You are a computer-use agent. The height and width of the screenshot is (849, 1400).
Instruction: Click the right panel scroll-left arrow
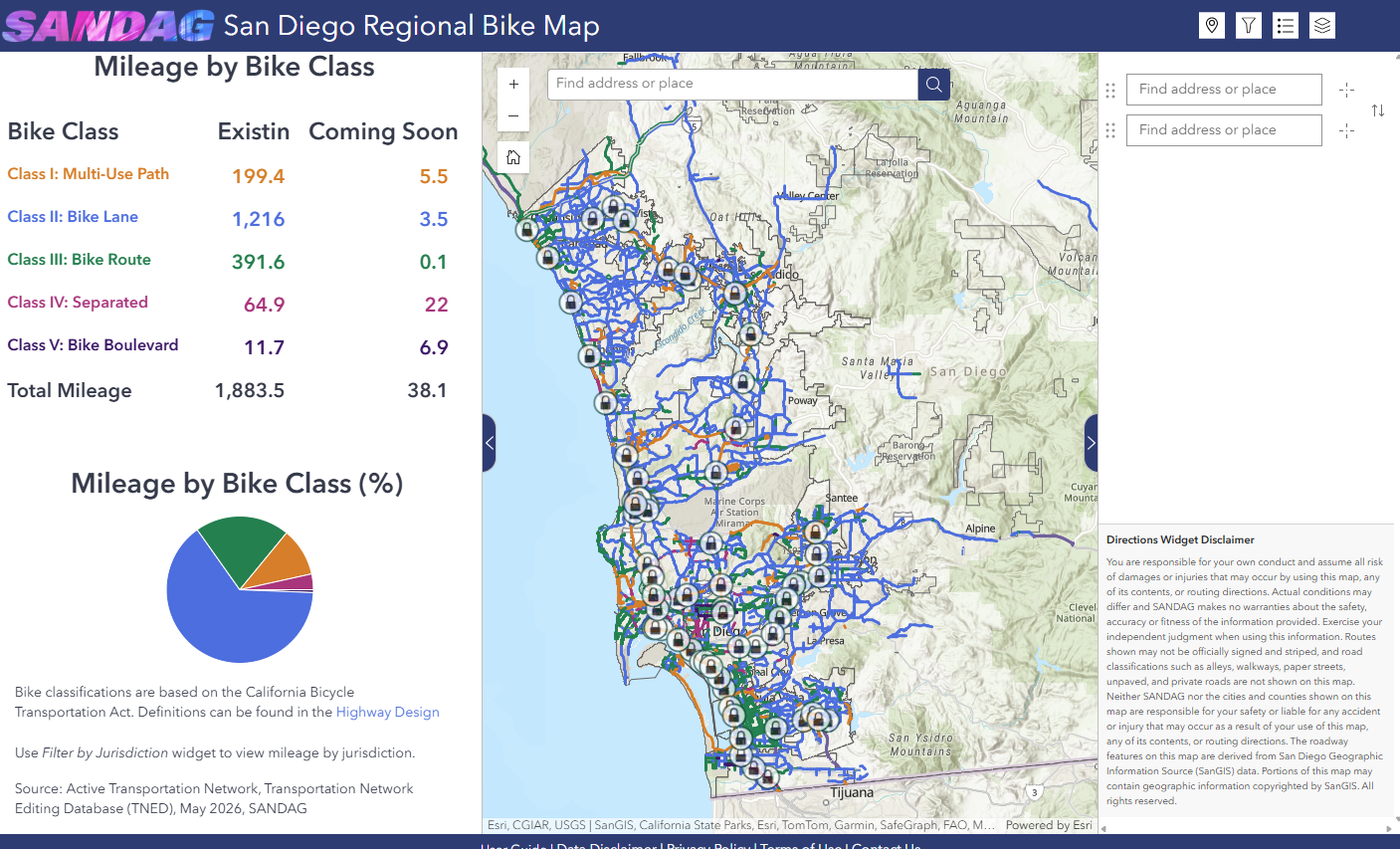1103,827
